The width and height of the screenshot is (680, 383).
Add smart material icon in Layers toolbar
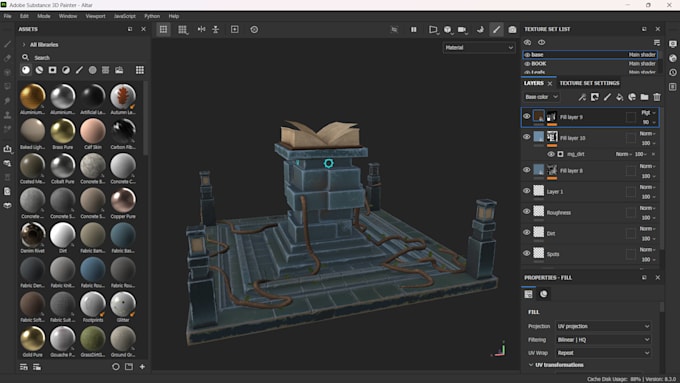[x=632, y=97]
